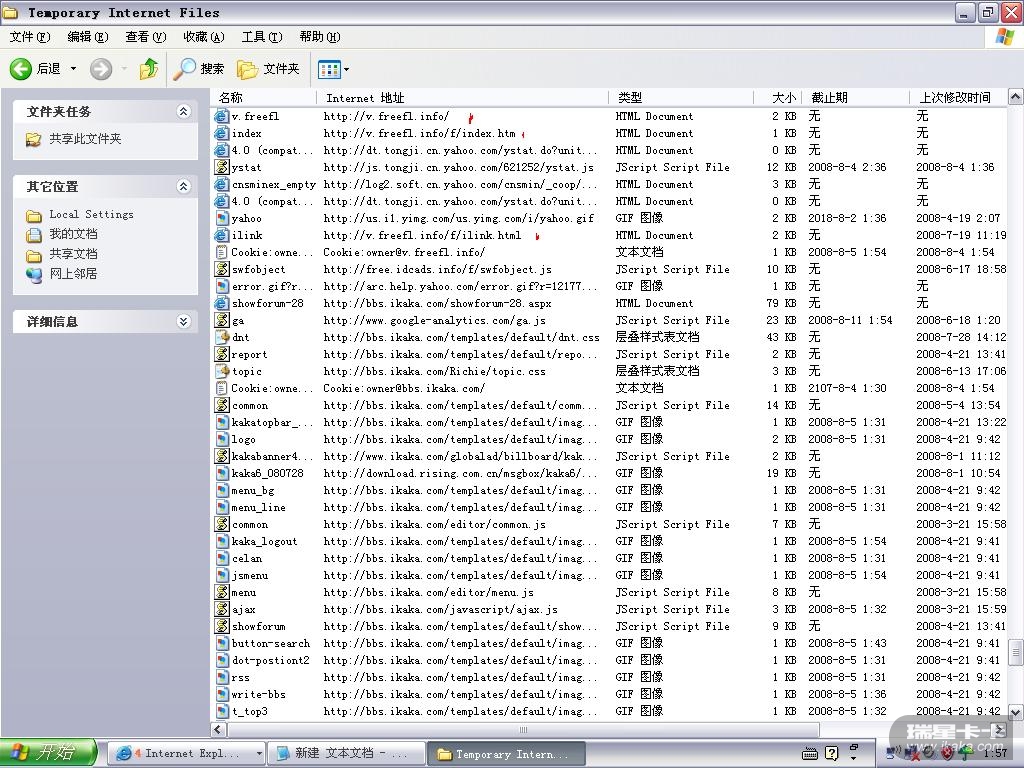Open the Back history dropdown arrow
1024x768 pixels.
coord(73,69)
